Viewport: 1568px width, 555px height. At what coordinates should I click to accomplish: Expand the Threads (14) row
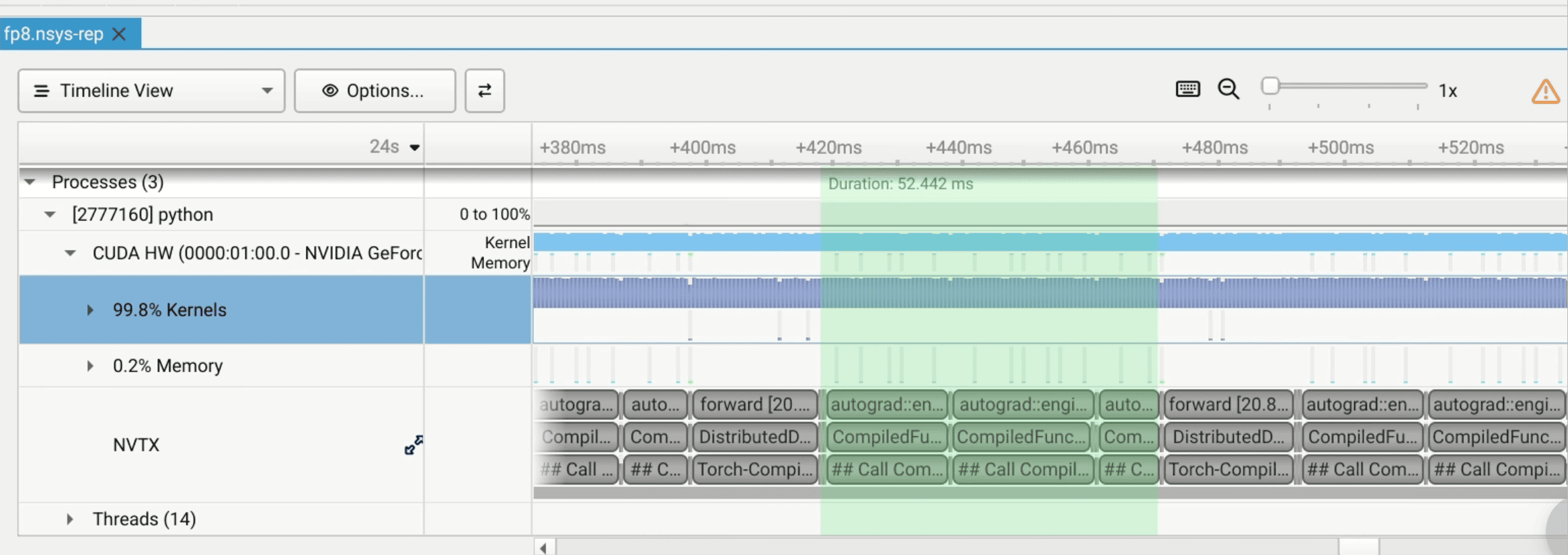[70, 519]
